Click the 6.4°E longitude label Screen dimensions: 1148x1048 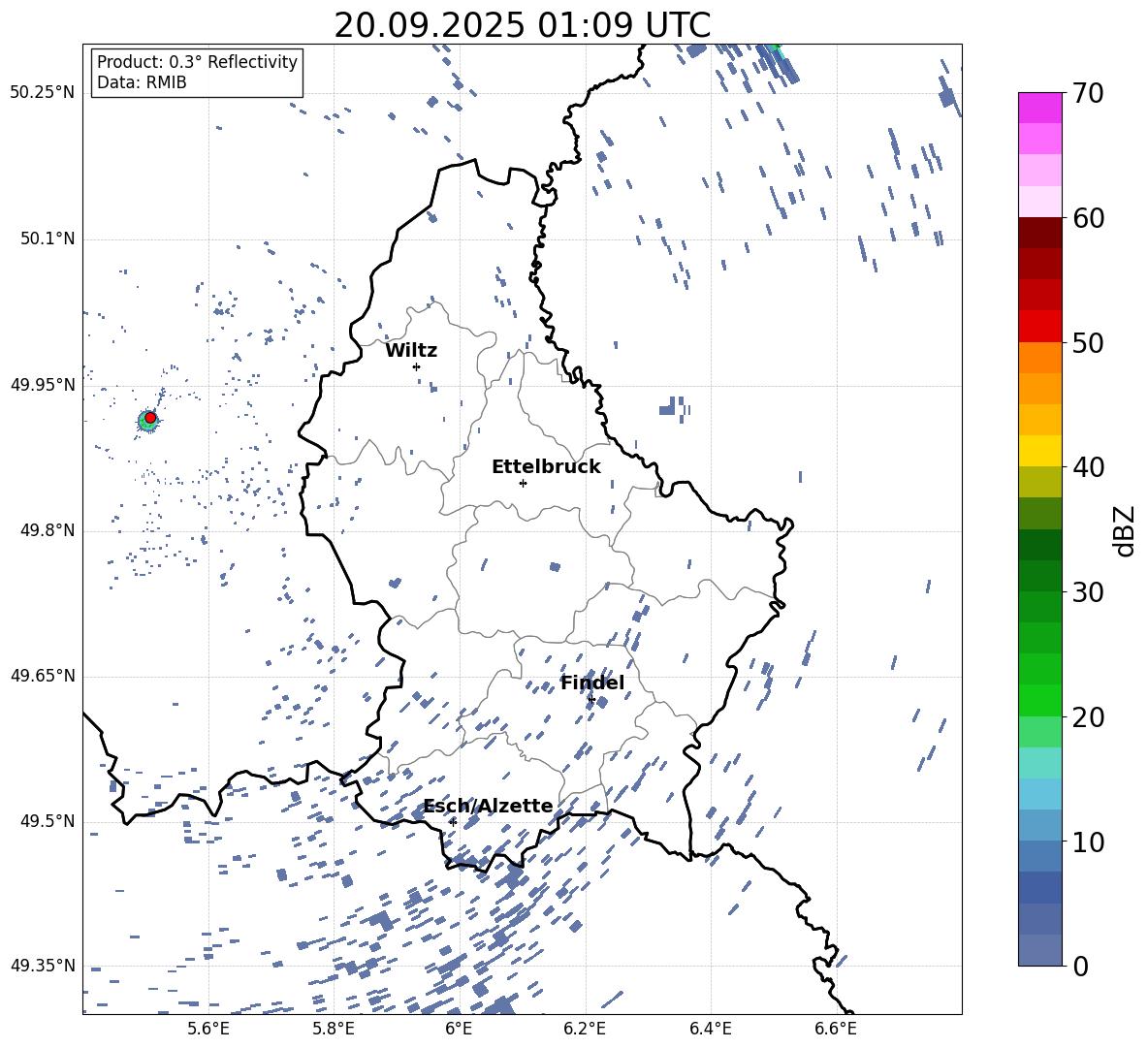710,1029
